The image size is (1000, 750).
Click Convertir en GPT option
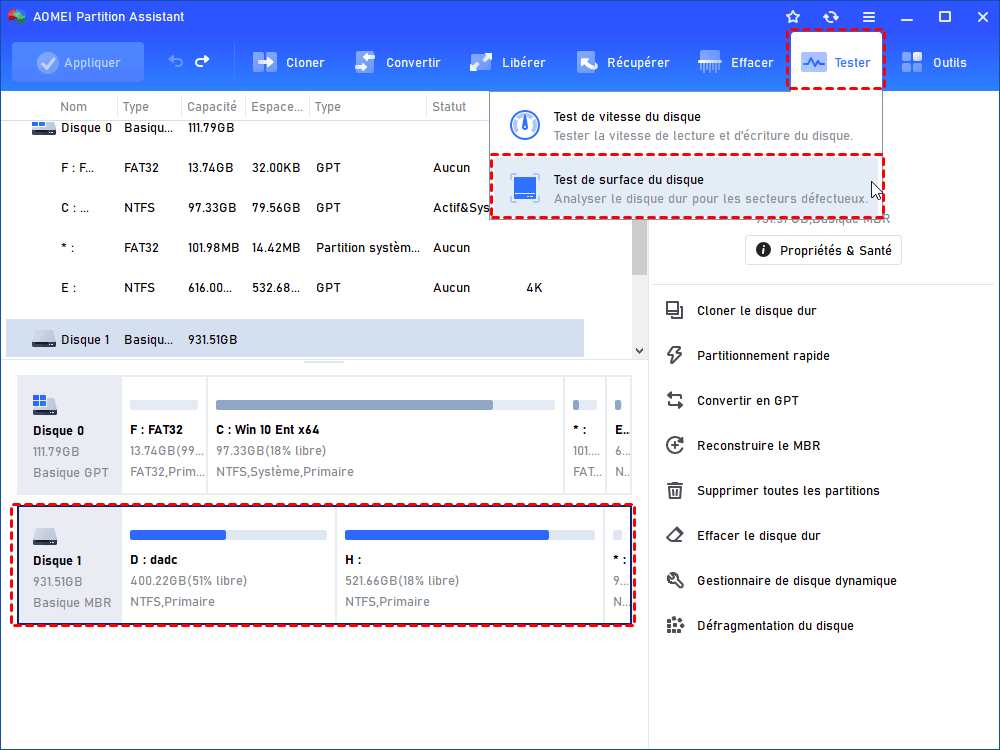(747, 401)
